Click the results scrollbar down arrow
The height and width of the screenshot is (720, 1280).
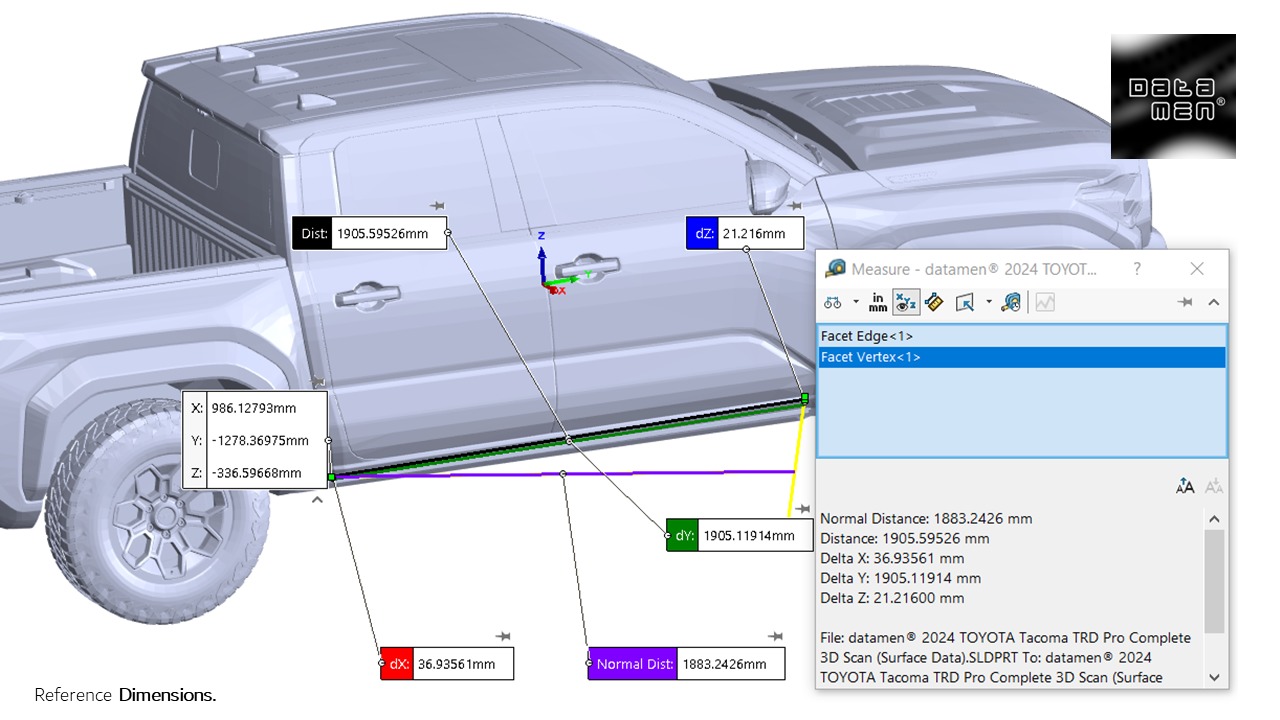(x=1214, y=677)
